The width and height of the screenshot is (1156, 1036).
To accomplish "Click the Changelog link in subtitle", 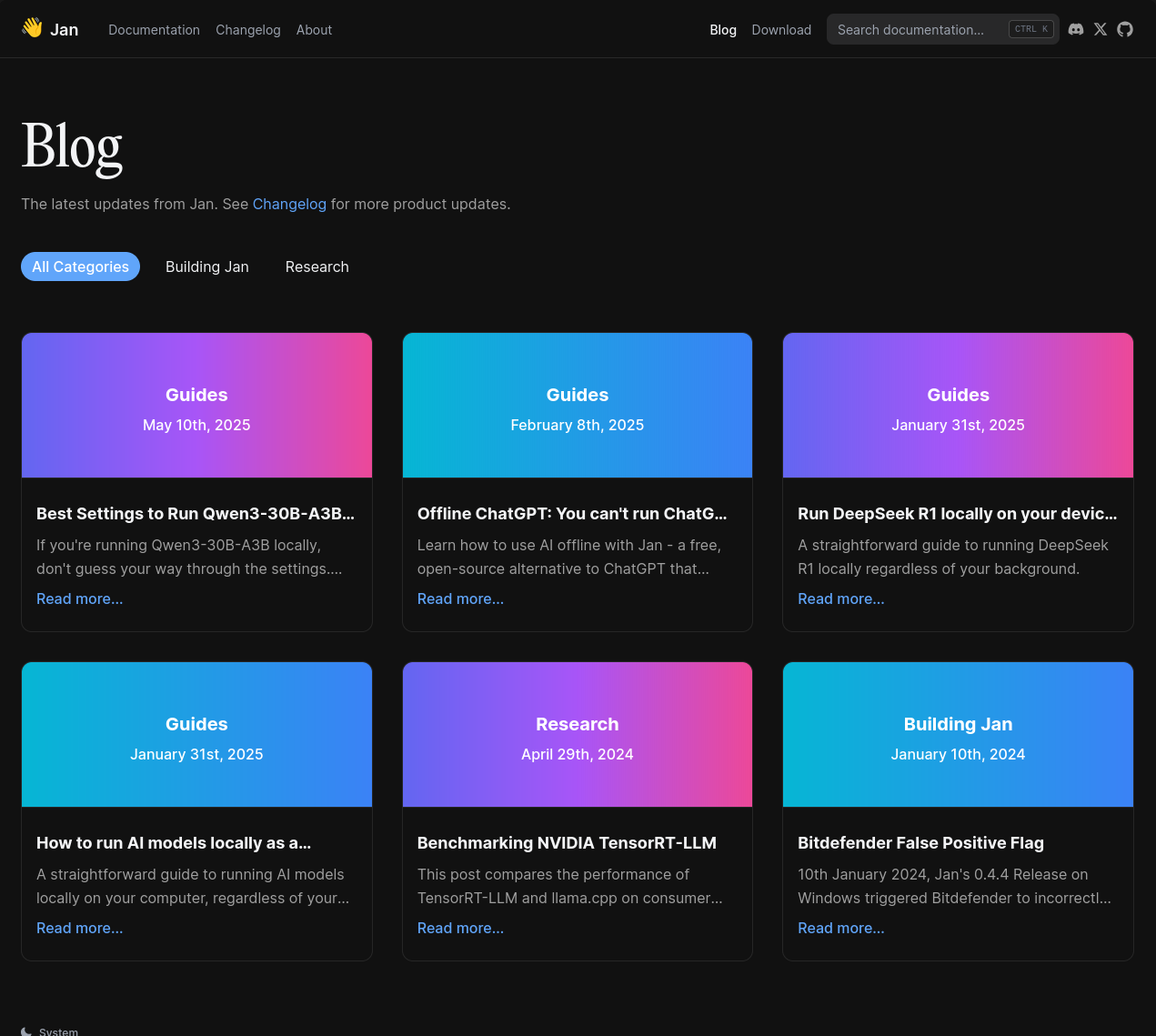I will pyautogui.click(x=289, y=204).
